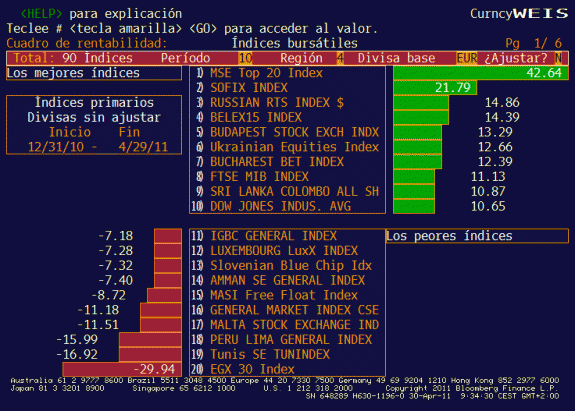Open PERU LIMA GENERAL INDEX entry

[288, 340]
